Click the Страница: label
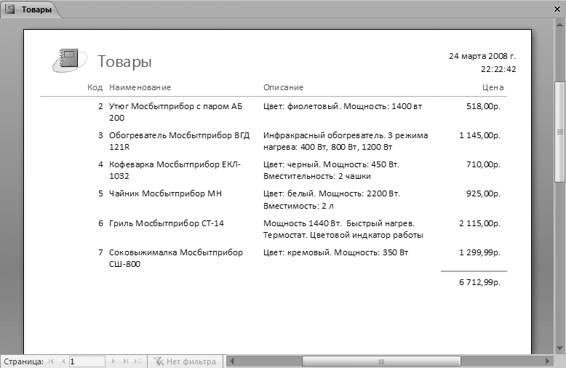This screenshot has height=368, width=566. coord(23,361)
